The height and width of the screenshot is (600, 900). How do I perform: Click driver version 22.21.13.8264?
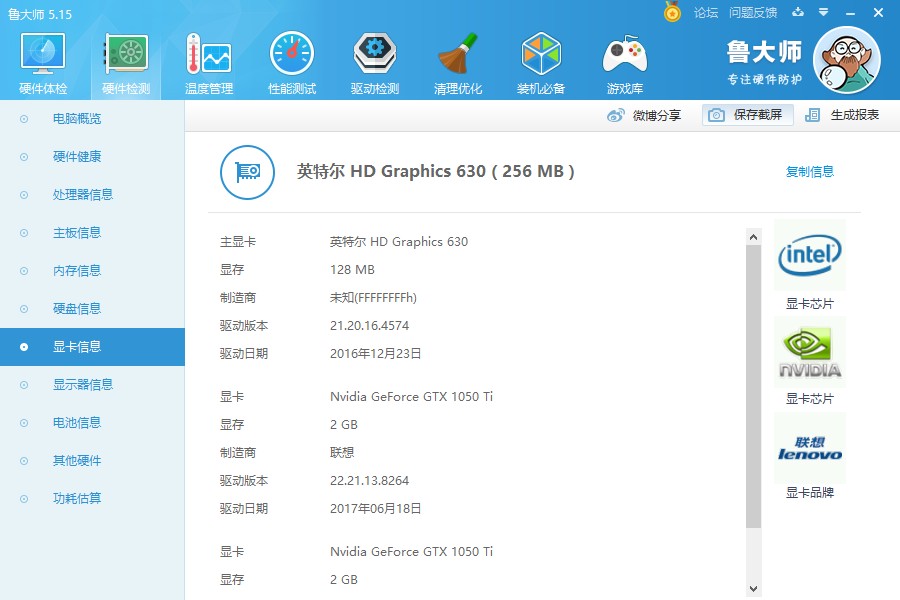tap(369, 481)
